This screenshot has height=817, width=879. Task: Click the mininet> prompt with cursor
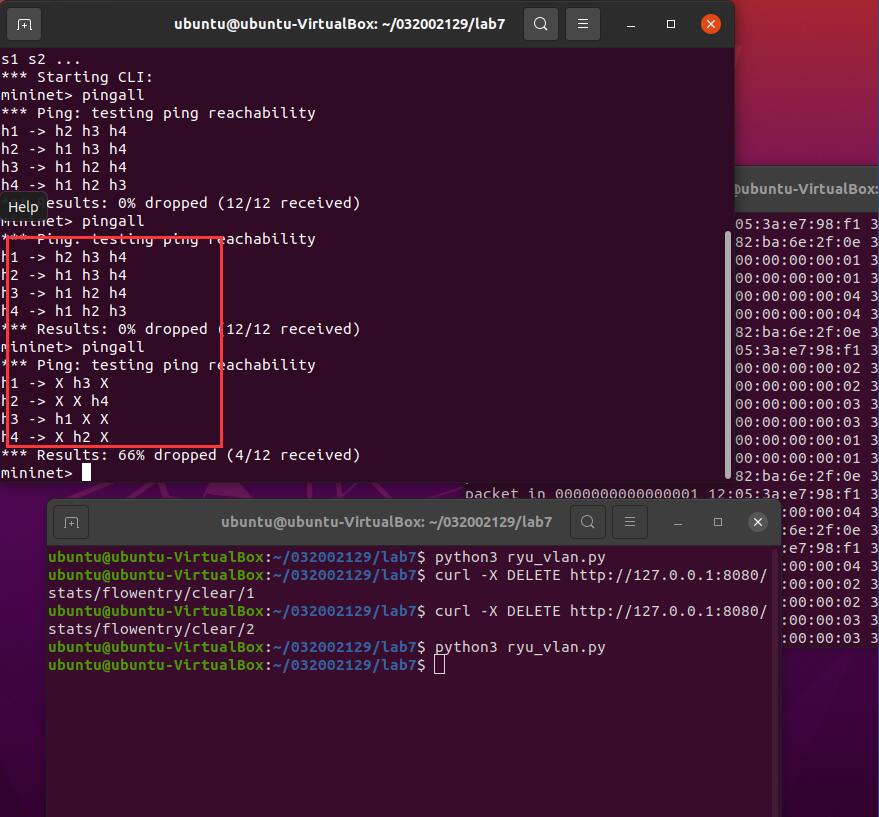point(46,473)
